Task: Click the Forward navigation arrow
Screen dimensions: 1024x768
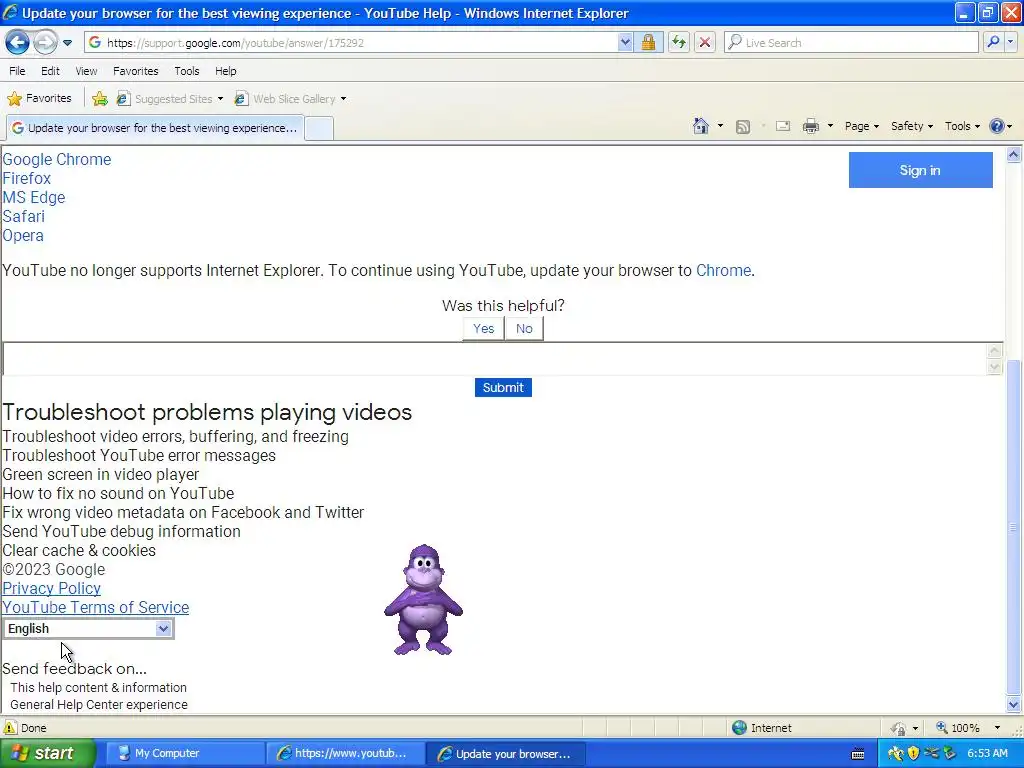Action: click(45, 43)
